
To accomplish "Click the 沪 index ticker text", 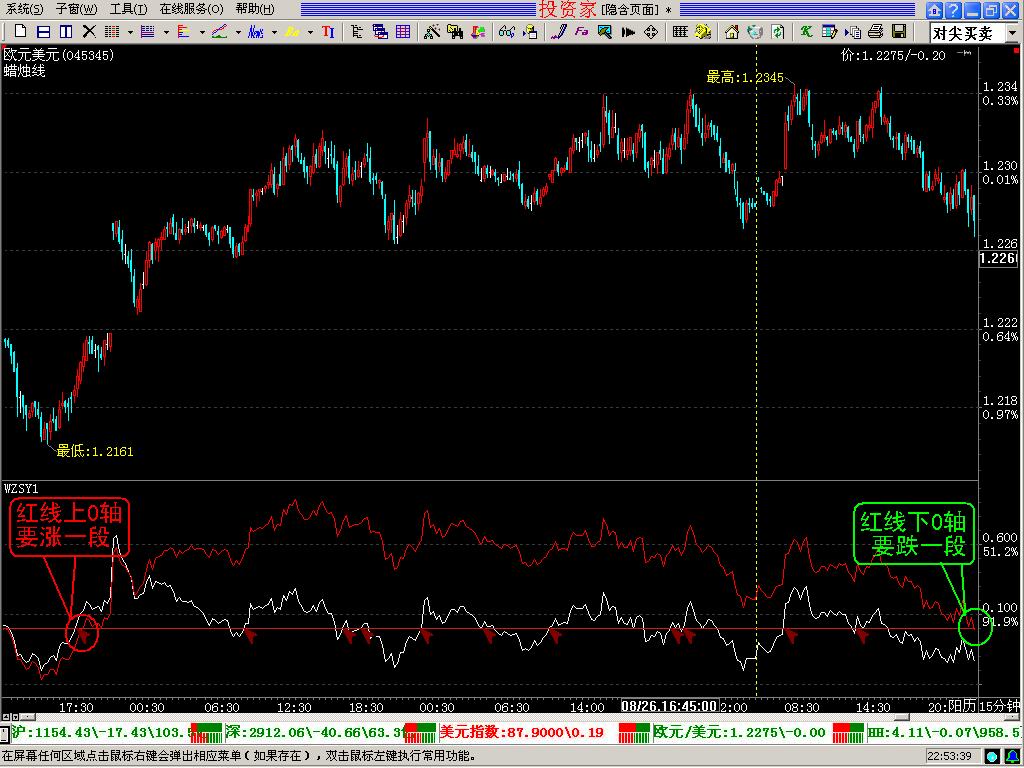I will click(103, 732).
